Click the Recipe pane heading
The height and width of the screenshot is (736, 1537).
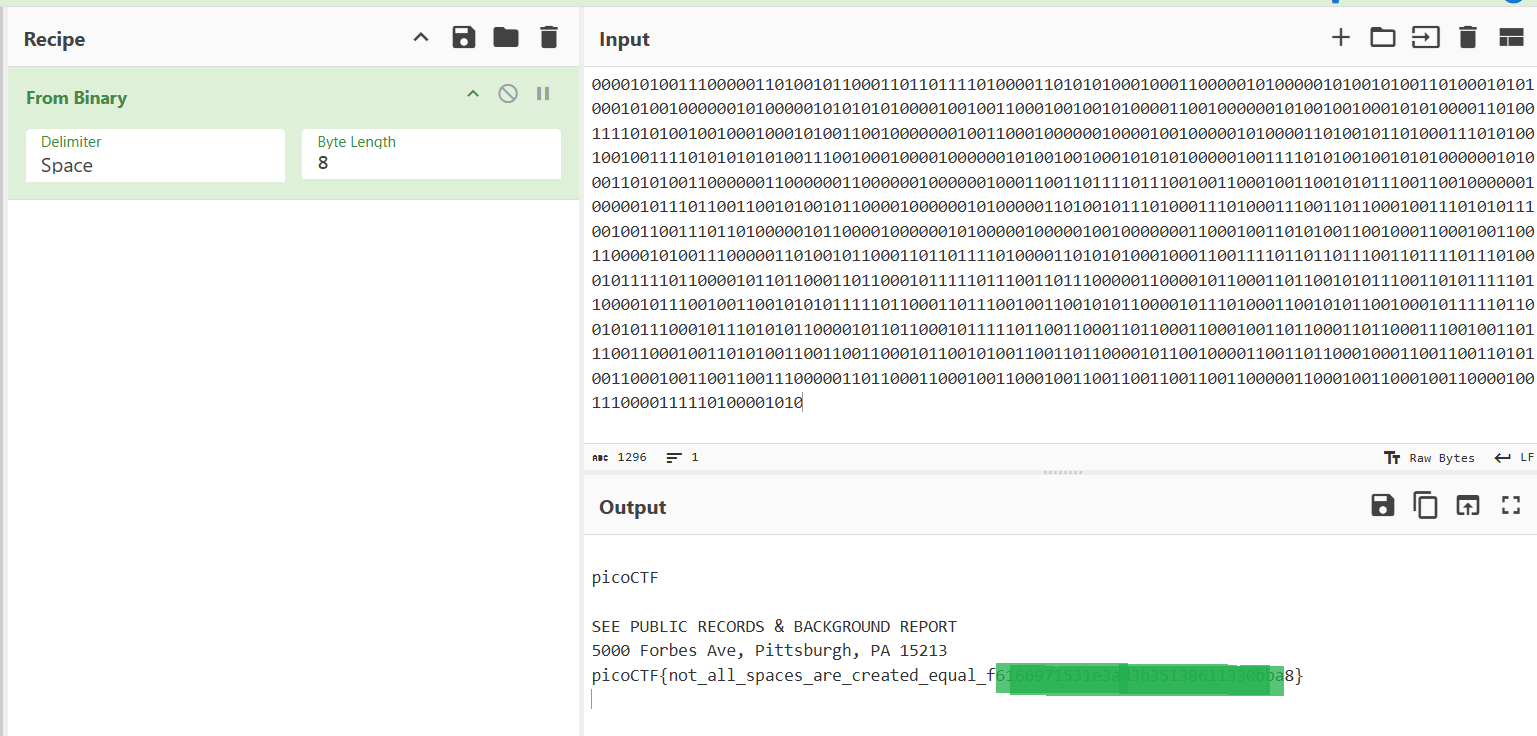[54, 39]
